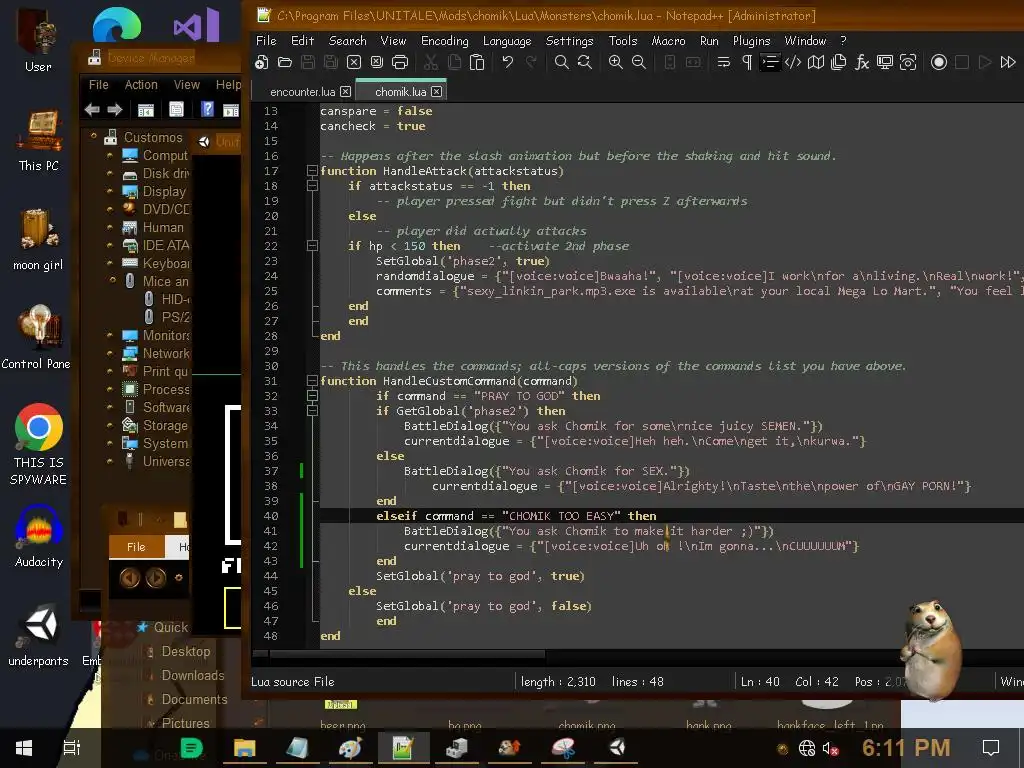Switch to the encounter.lua tab
Viewport: 1024px width, 768px height.
click(x=302, y=92)
